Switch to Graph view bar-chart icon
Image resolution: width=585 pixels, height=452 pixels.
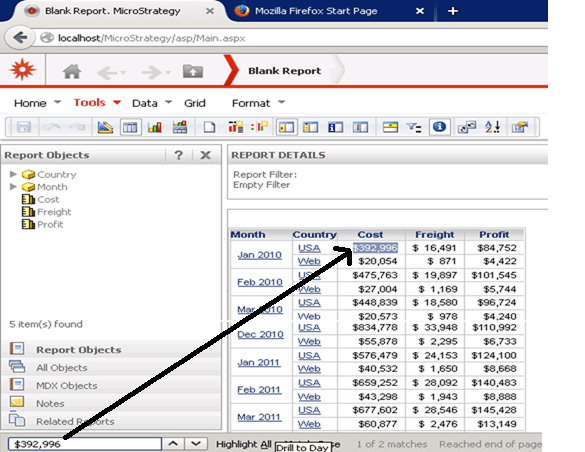154,127
